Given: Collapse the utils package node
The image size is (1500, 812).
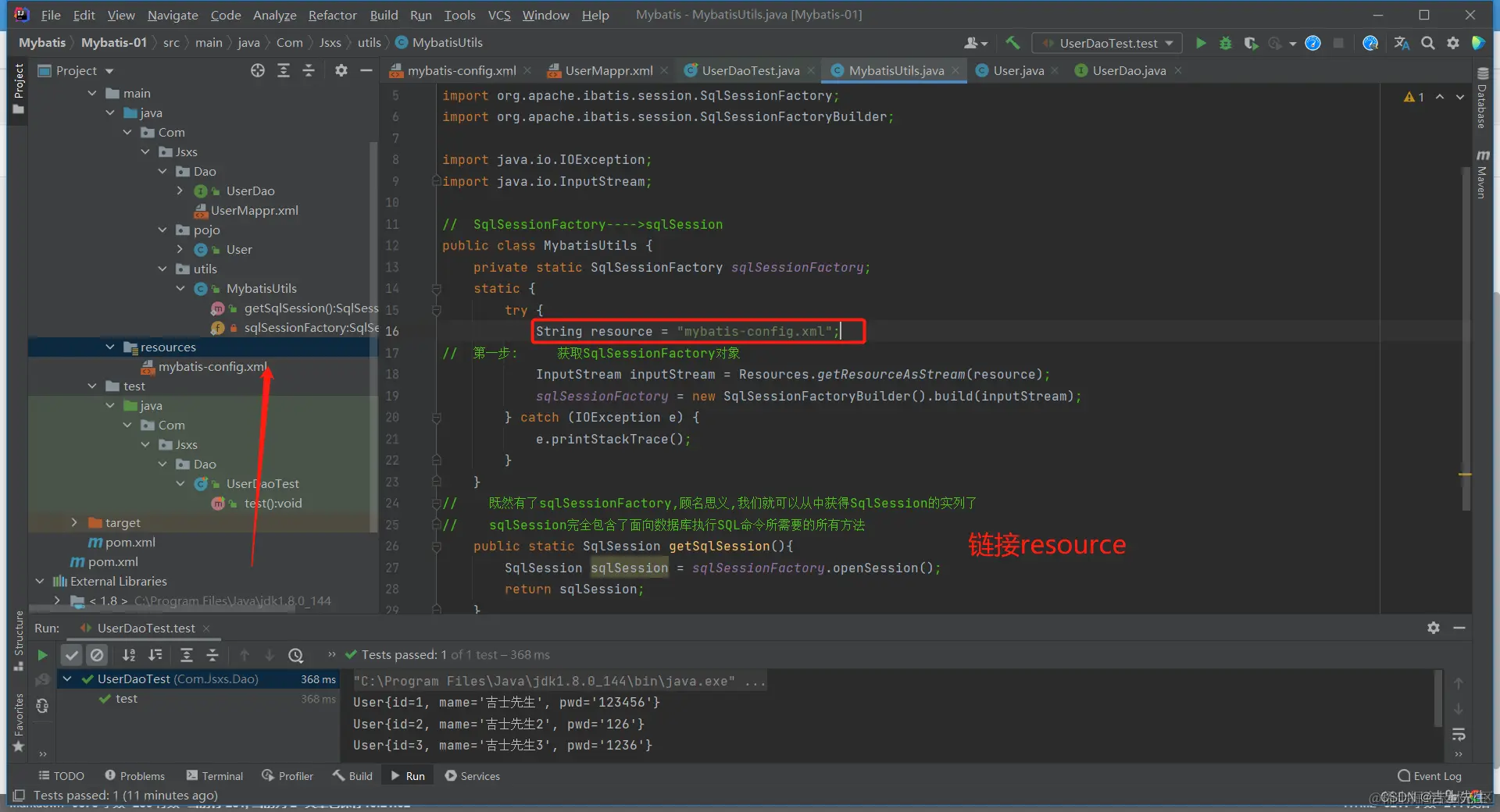Looking at the screenshot, I should pyautogui.click(x=162, y=269).
